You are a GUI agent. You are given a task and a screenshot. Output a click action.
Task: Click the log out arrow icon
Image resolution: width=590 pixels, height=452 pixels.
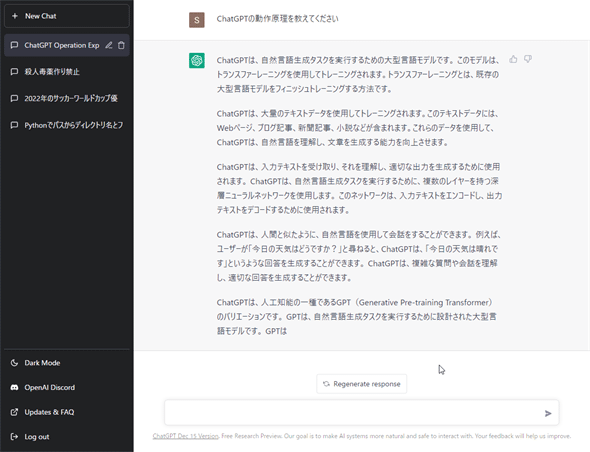[x=14, y=437]
